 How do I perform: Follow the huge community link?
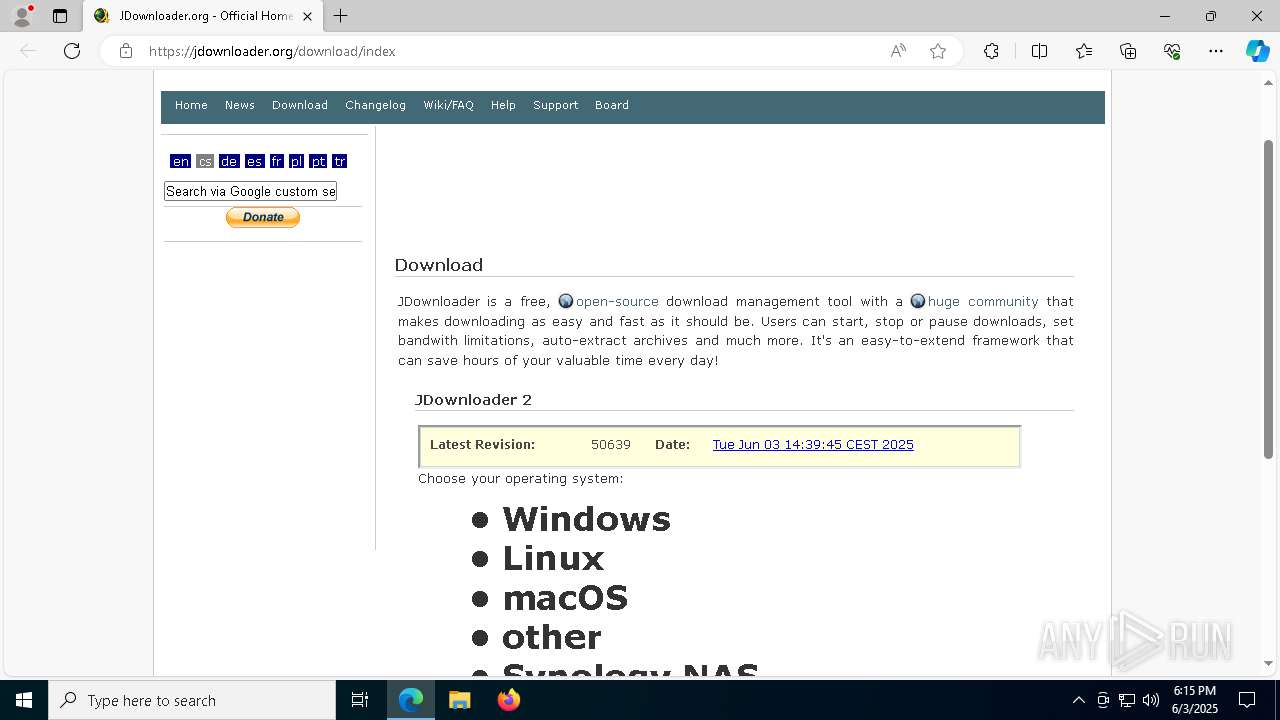[x=983, y=301]
